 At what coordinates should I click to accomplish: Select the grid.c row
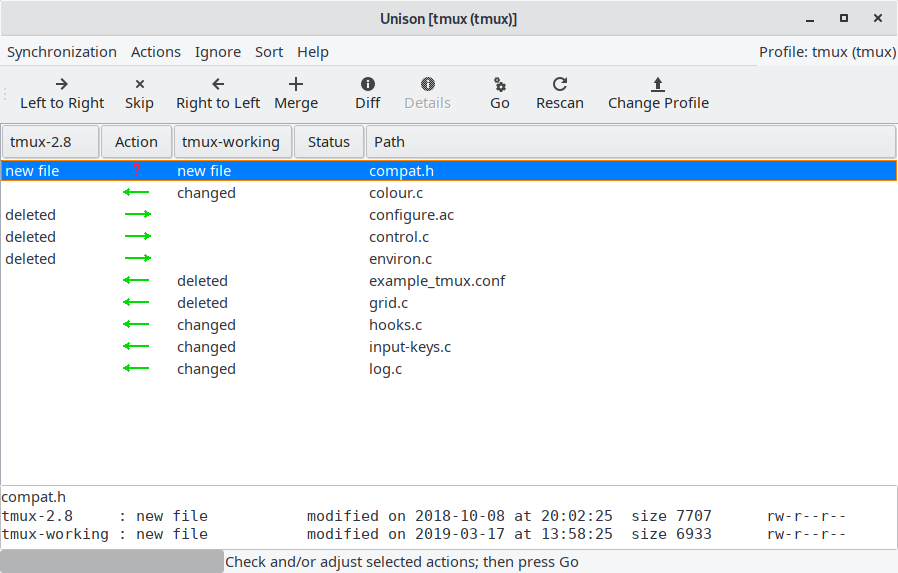[x=449, y=303]
